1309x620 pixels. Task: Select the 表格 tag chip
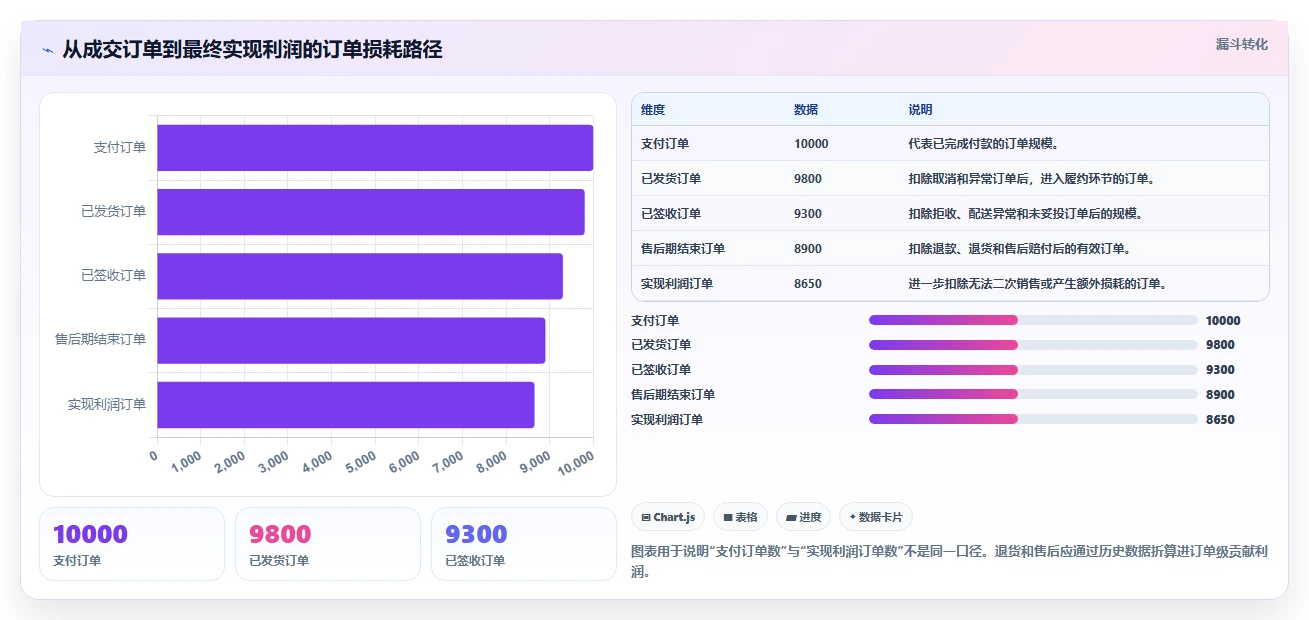[741, 517]
